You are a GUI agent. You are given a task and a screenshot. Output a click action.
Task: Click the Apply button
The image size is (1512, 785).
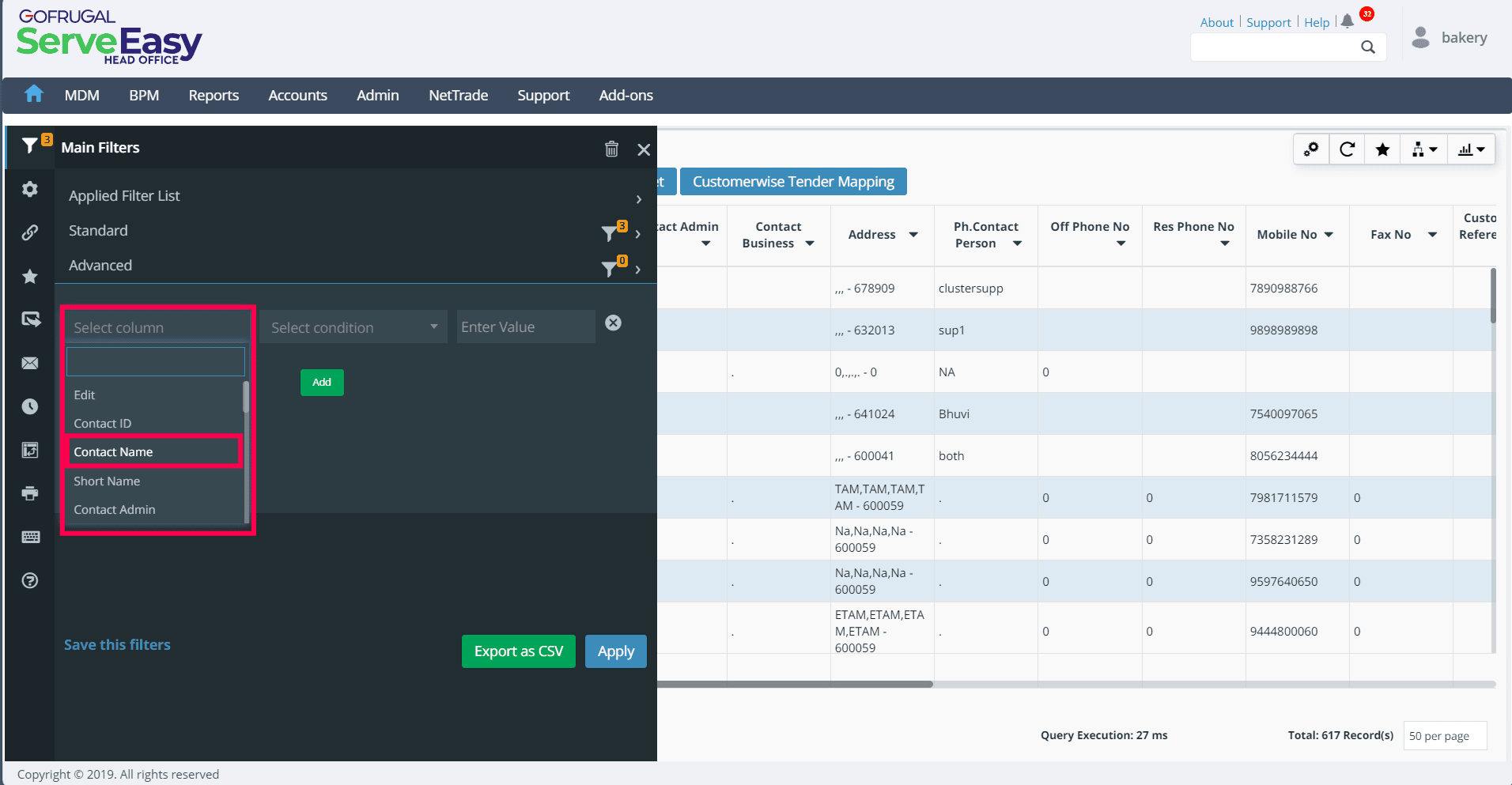[x=615, y=651]
